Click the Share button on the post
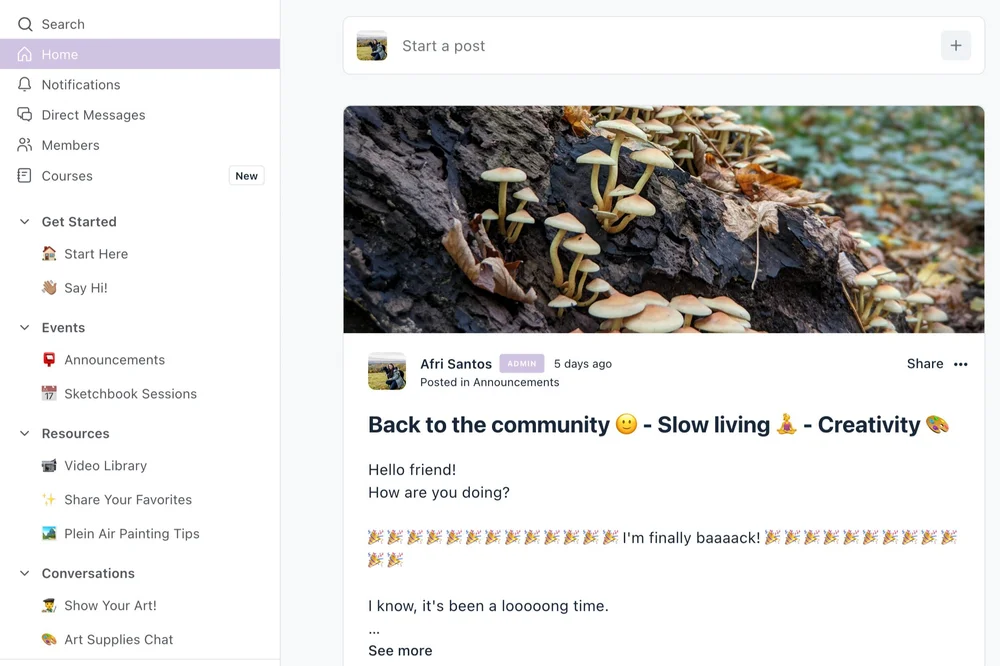 (925, 364)
